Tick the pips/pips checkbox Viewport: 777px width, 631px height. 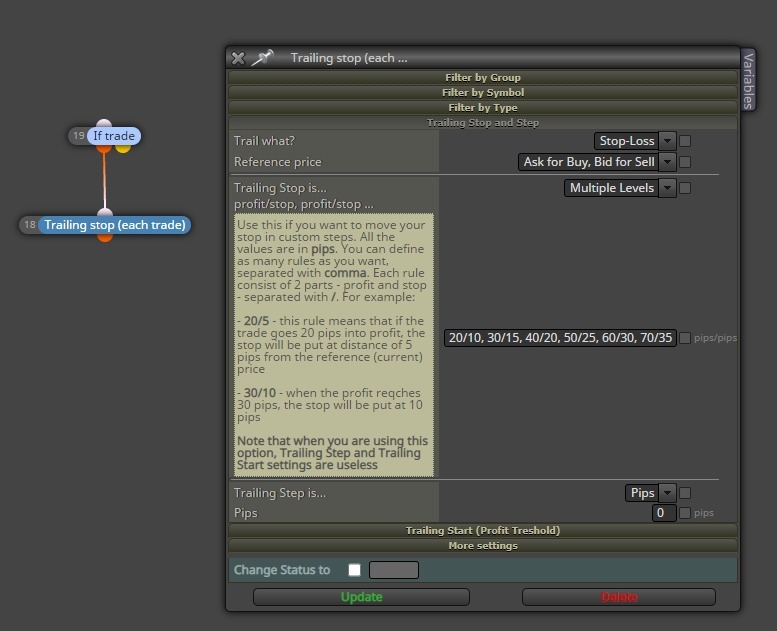685,338
